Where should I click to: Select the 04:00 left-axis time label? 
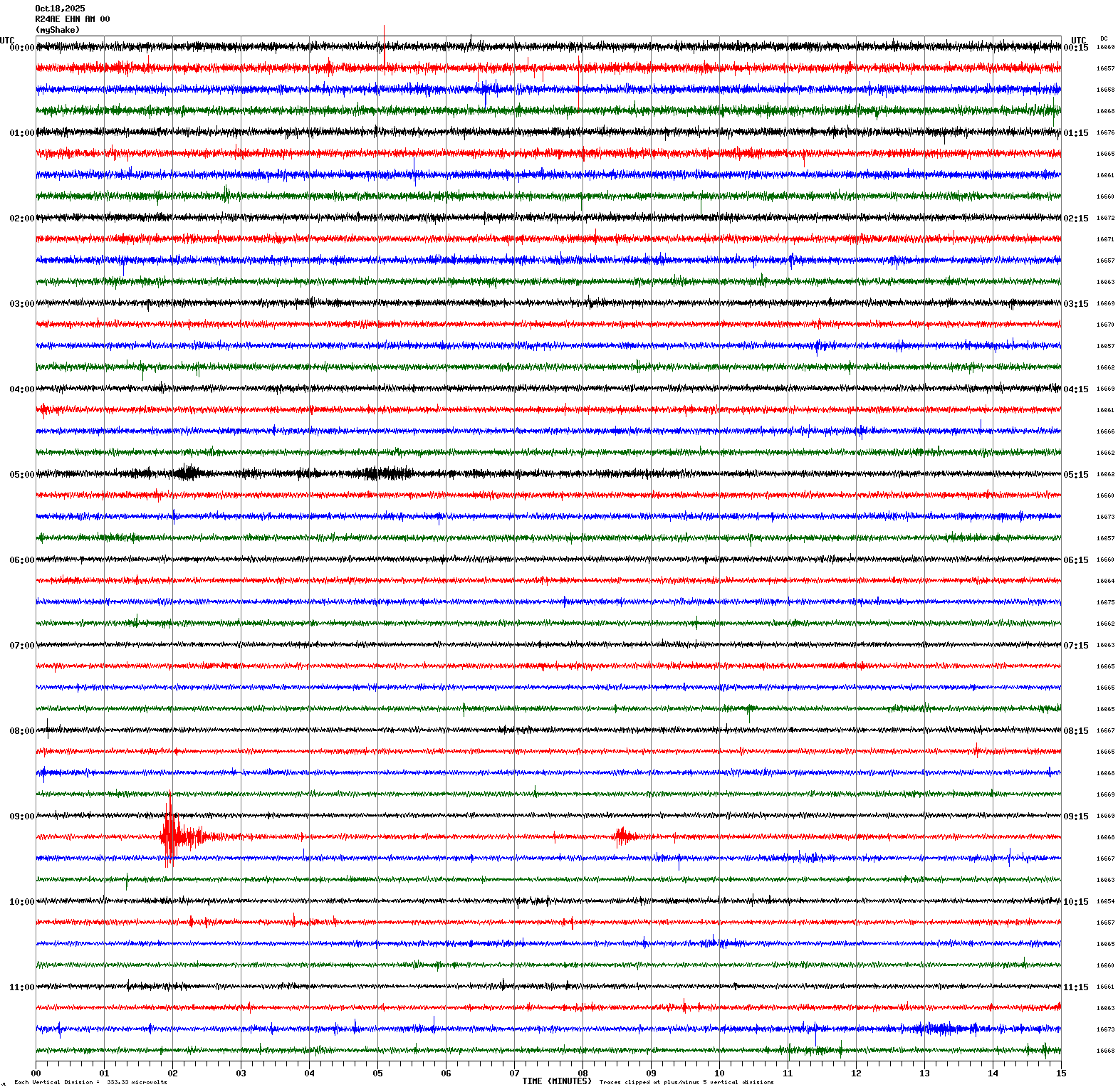click(x=21, y=389)
